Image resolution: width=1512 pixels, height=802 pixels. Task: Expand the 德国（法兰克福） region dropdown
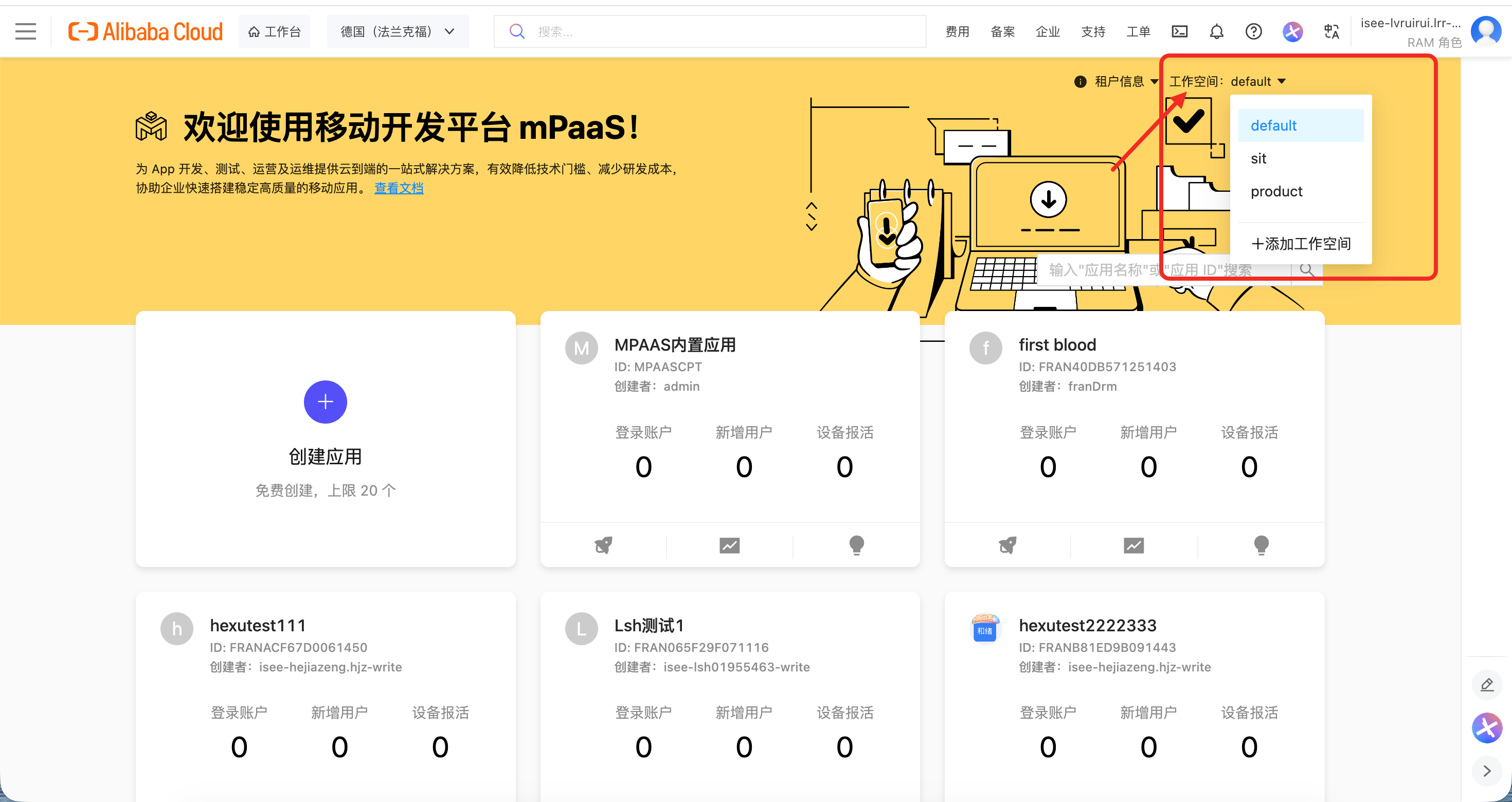(398, 31)
